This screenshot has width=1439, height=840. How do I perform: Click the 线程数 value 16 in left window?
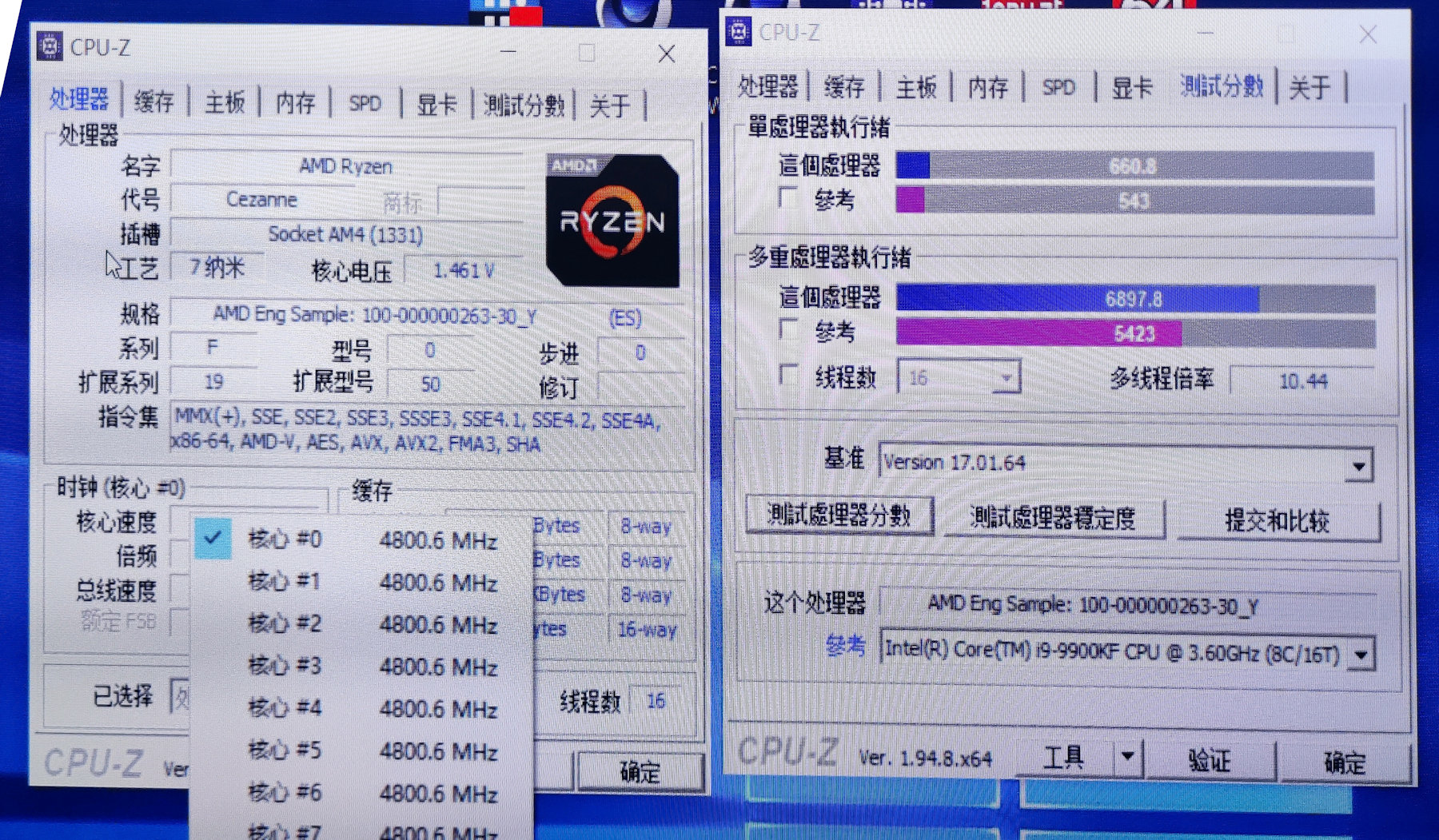[656, 701]
